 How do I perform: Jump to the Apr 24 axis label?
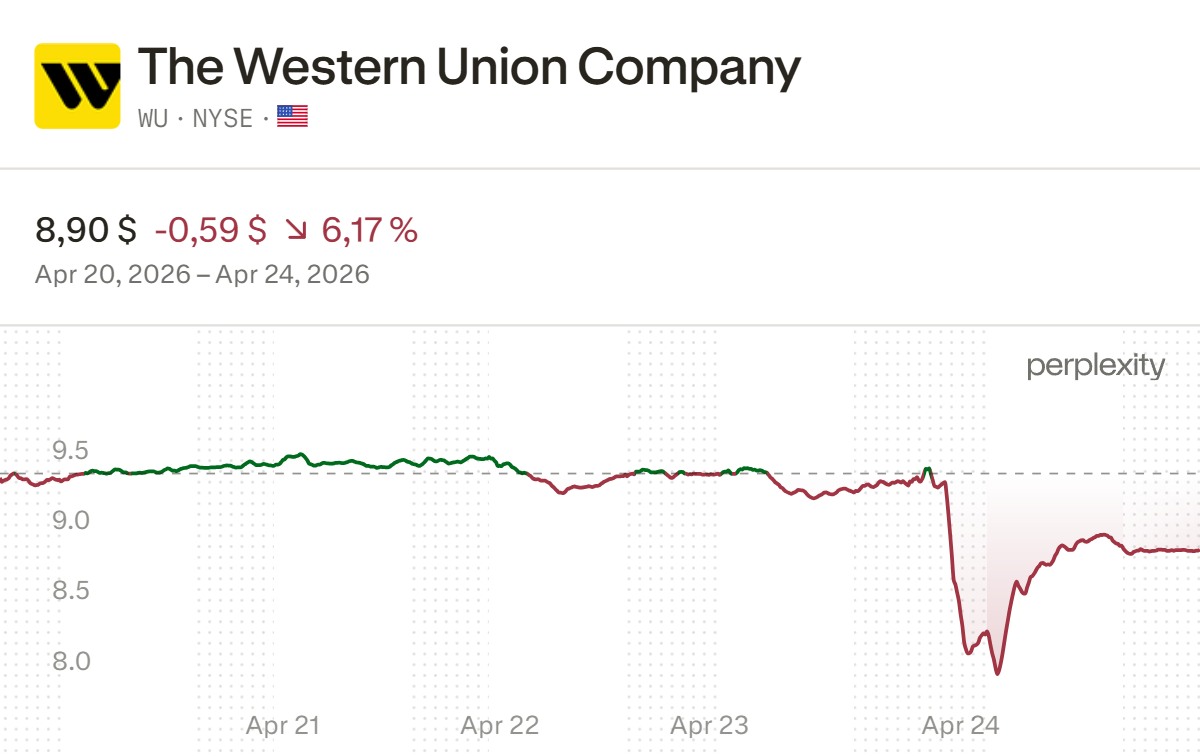pyautogui.click(x=961, y=725)
